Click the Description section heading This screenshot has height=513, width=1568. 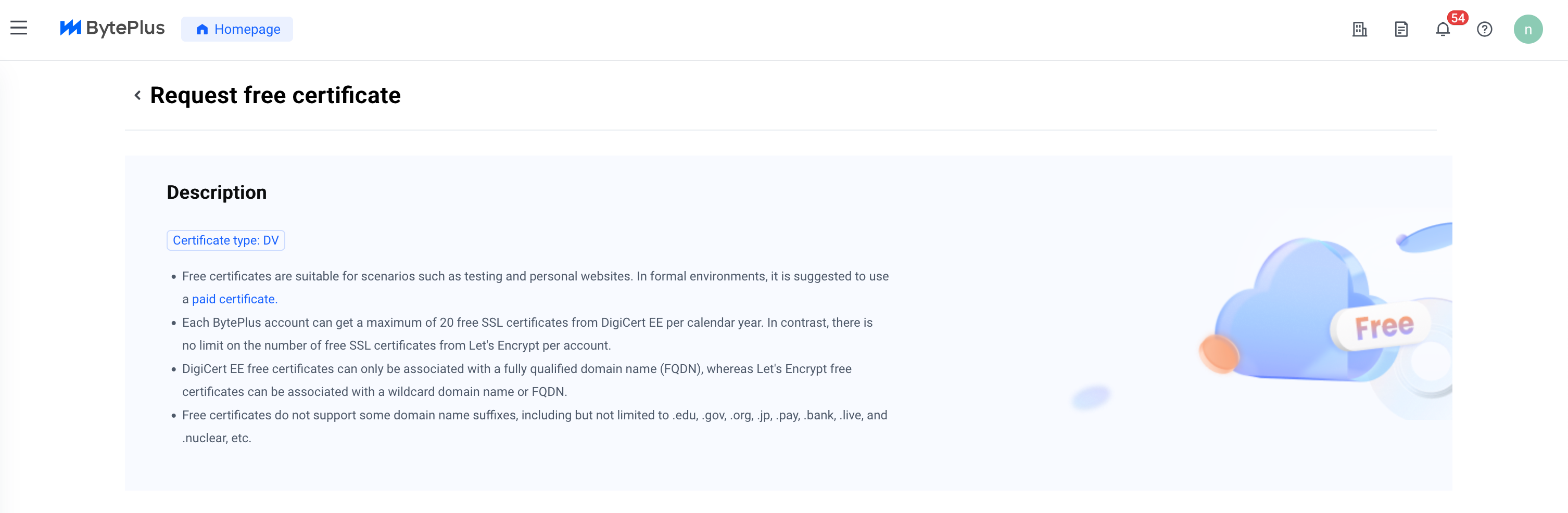click(x=217, y=193)
